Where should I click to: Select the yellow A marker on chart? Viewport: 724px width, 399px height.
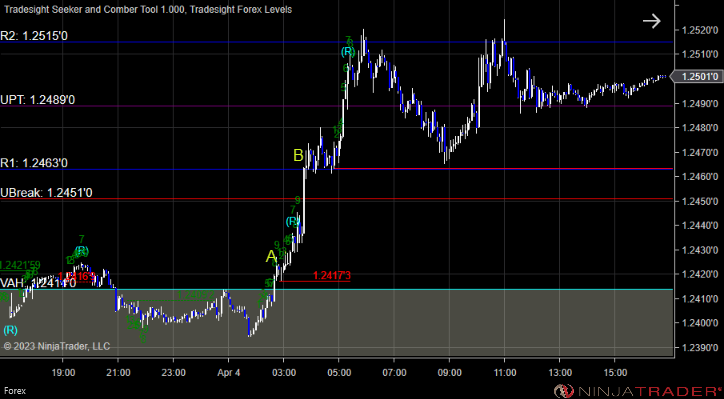(x=271, y=256)
